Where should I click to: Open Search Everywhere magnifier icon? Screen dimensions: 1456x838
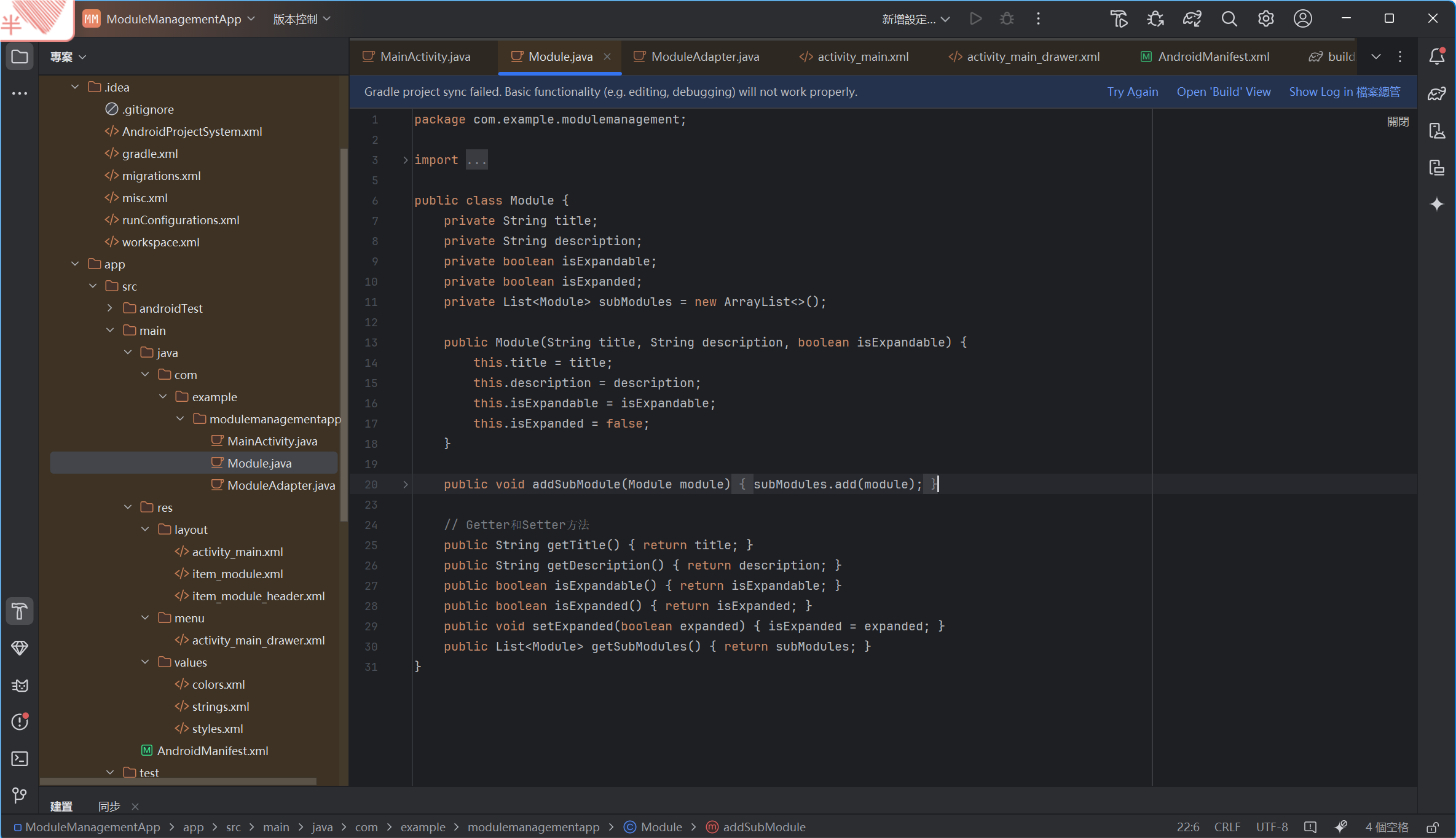pyautogui.click(x=1229, y=19)
